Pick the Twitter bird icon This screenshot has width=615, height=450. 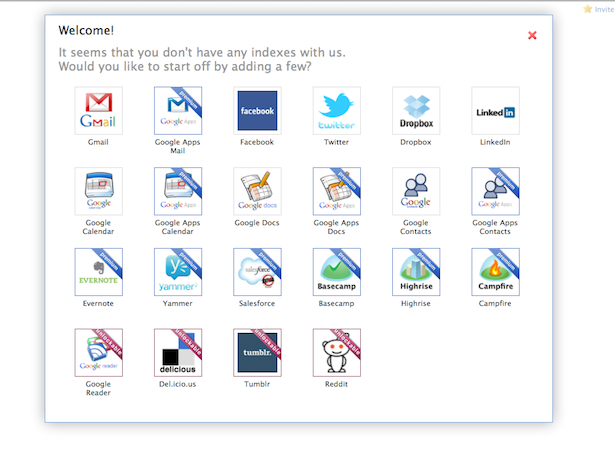(x=337, y=111)
